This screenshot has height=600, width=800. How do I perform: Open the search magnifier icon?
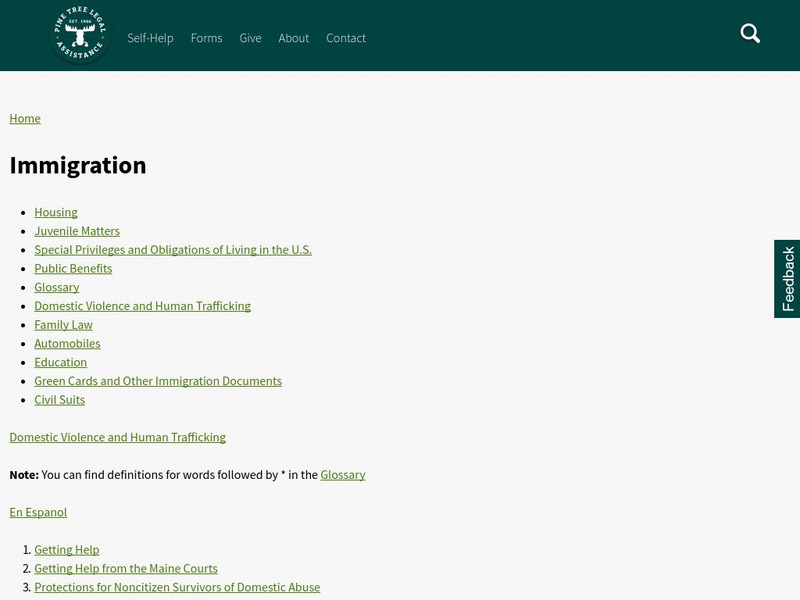click(x=750, y=34)
